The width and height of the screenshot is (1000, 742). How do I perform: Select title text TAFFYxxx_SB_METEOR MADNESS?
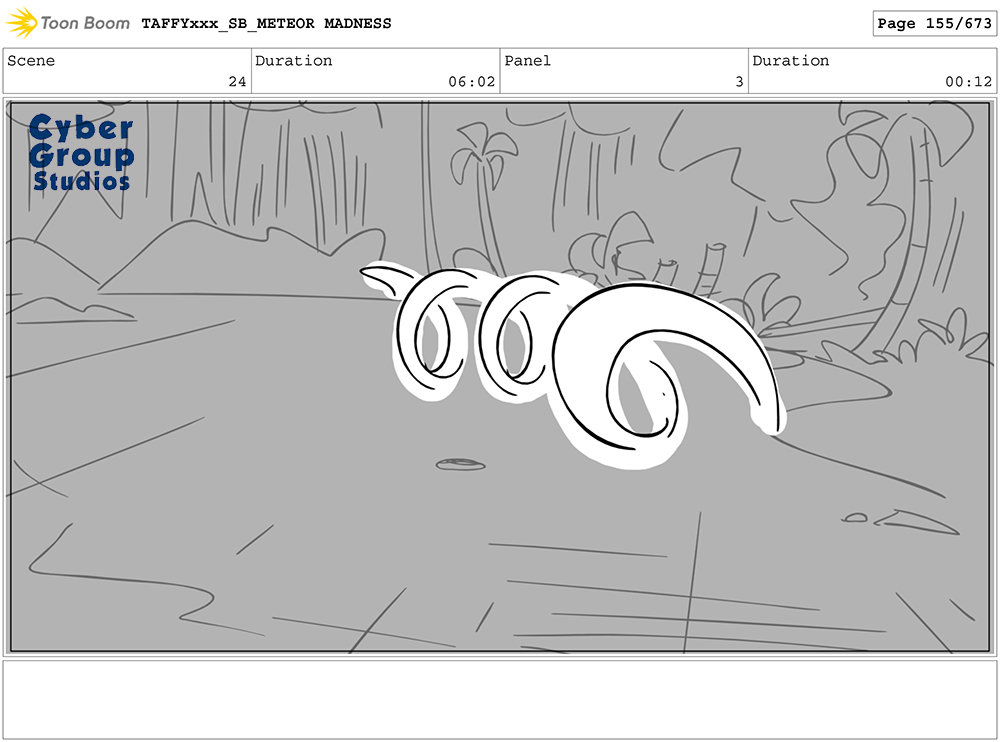[x=266, y=24]
